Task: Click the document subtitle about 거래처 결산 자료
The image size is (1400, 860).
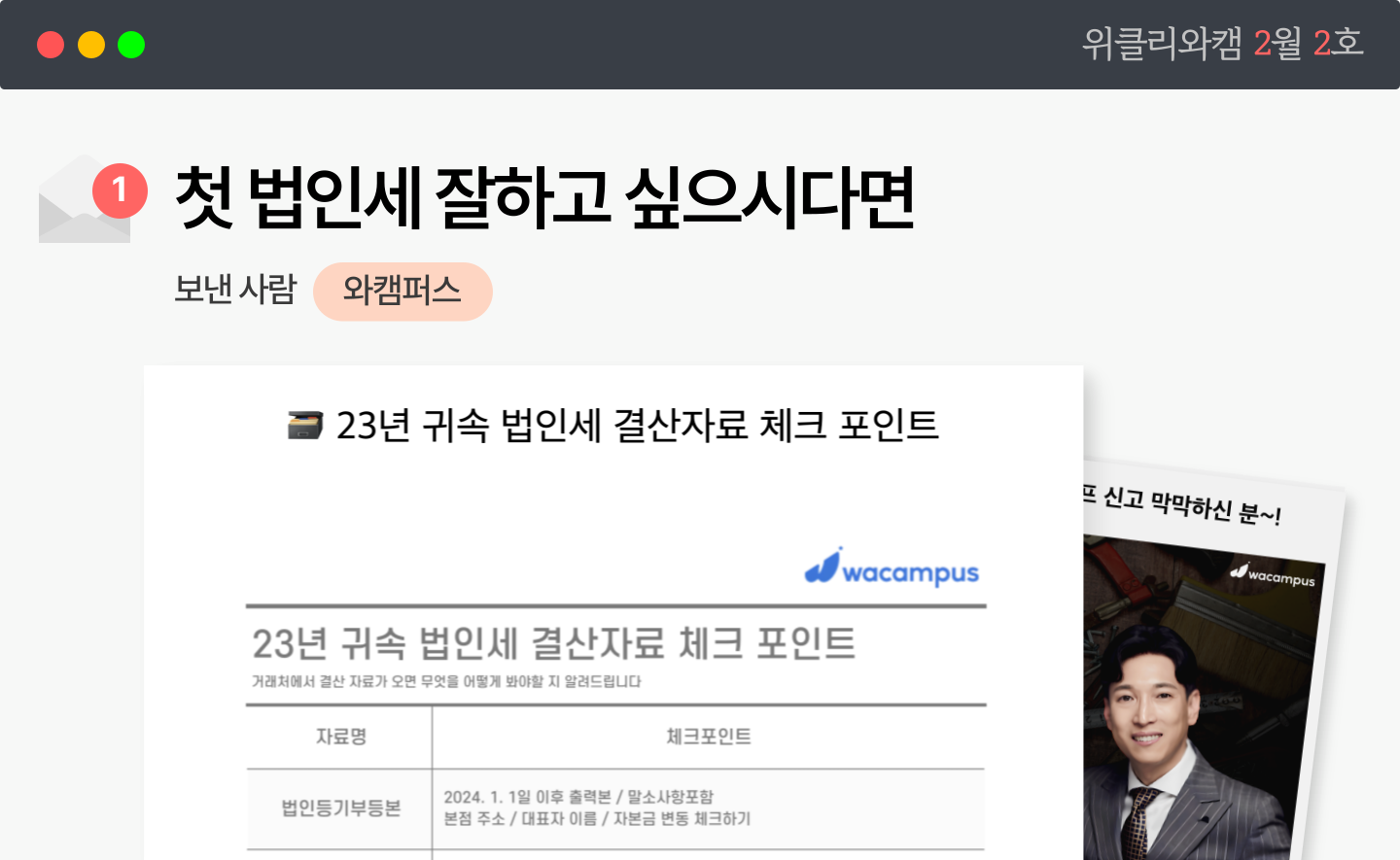Action: tap(446, 681)
